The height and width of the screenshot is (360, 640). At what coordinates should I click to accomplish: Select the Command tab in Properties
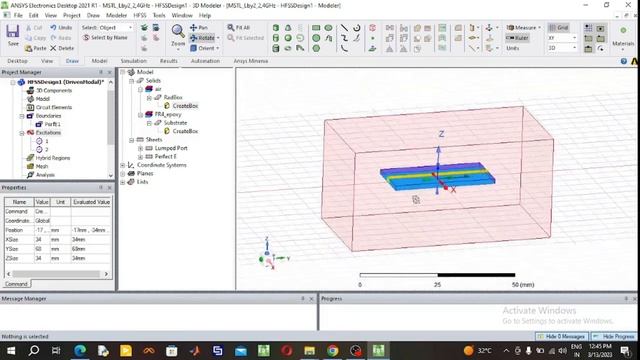16,284
